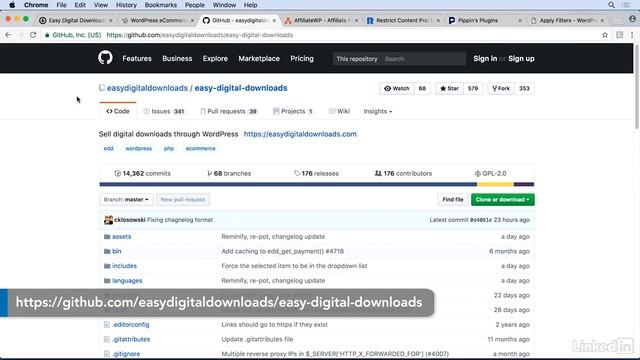
Task: View the 176 contributors
Action: click(403, 173)
